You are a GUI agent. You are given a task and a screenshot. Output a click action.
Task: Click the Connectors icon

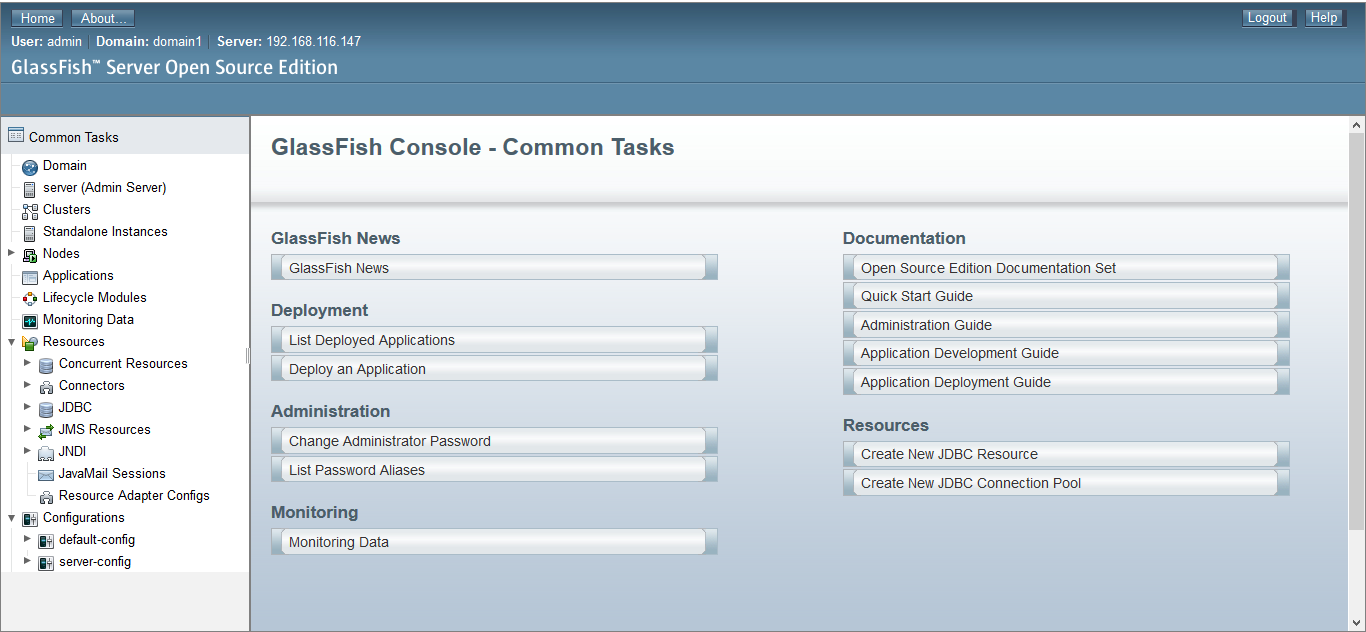pyautogui.click(x=46, y=387)
